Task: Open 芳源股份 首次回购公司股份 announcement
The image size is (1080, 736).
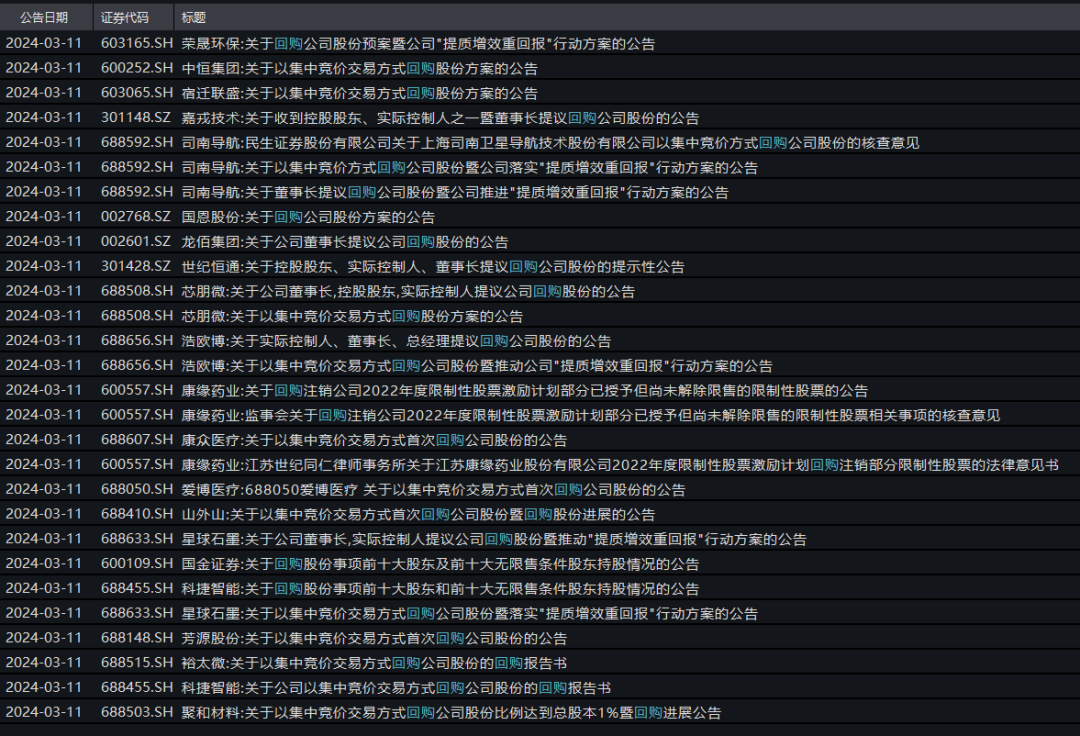Action: (374, 638)
